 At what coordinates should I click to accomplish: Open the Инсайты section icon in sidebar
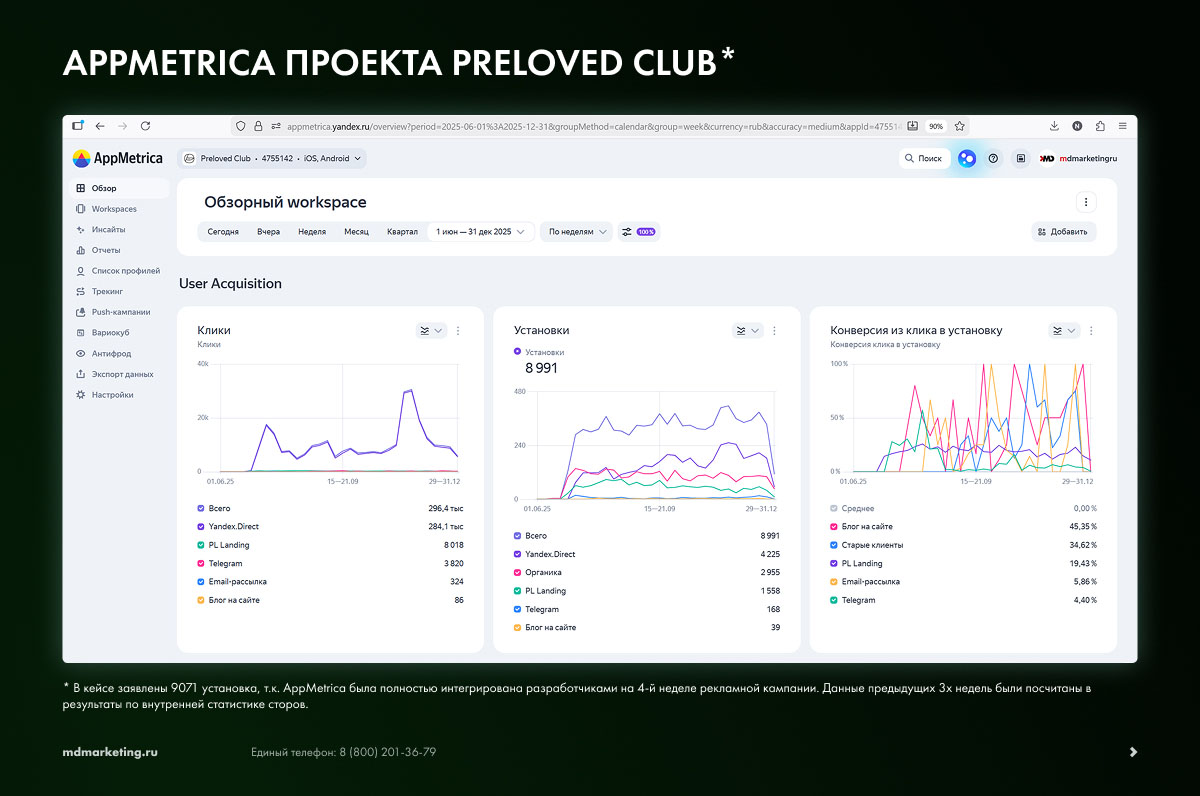point(81,230)
